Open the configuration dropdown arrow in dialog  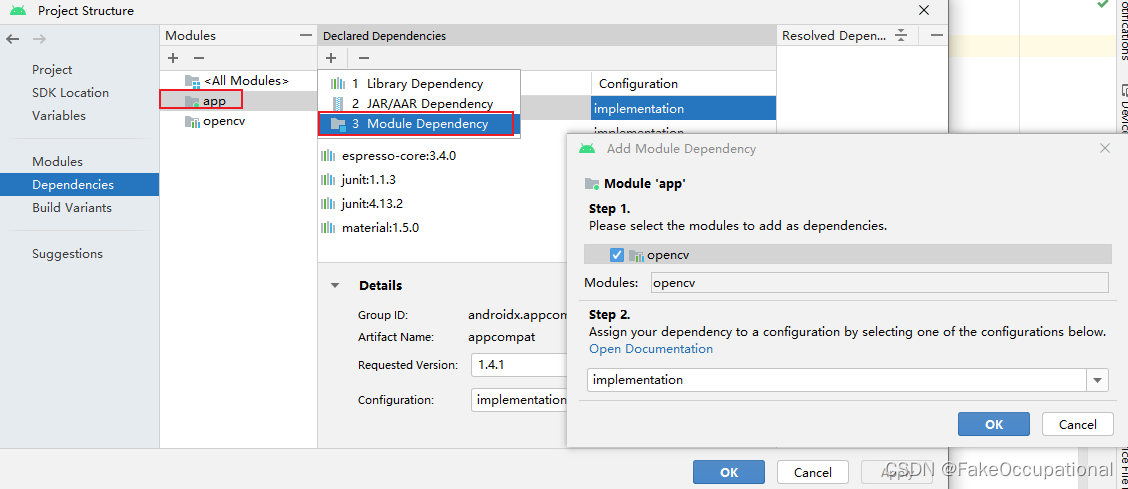(1097, 380)
